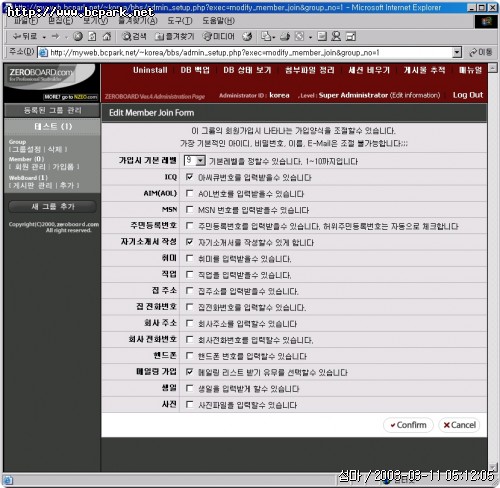The image size is (500, 488).
Task: Check the 핸드폰 checkbox
Action: tap(189, 356)
